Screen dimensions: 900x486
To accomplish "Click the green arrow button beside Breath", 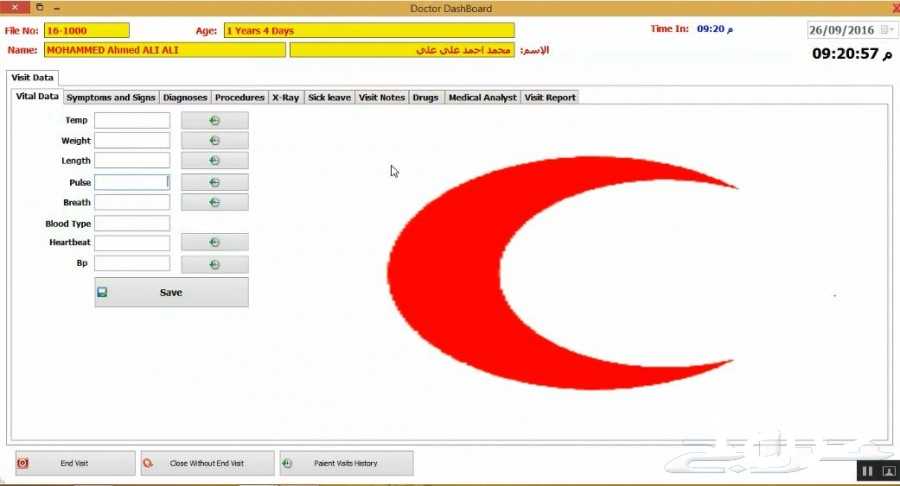I will (215, 203).
